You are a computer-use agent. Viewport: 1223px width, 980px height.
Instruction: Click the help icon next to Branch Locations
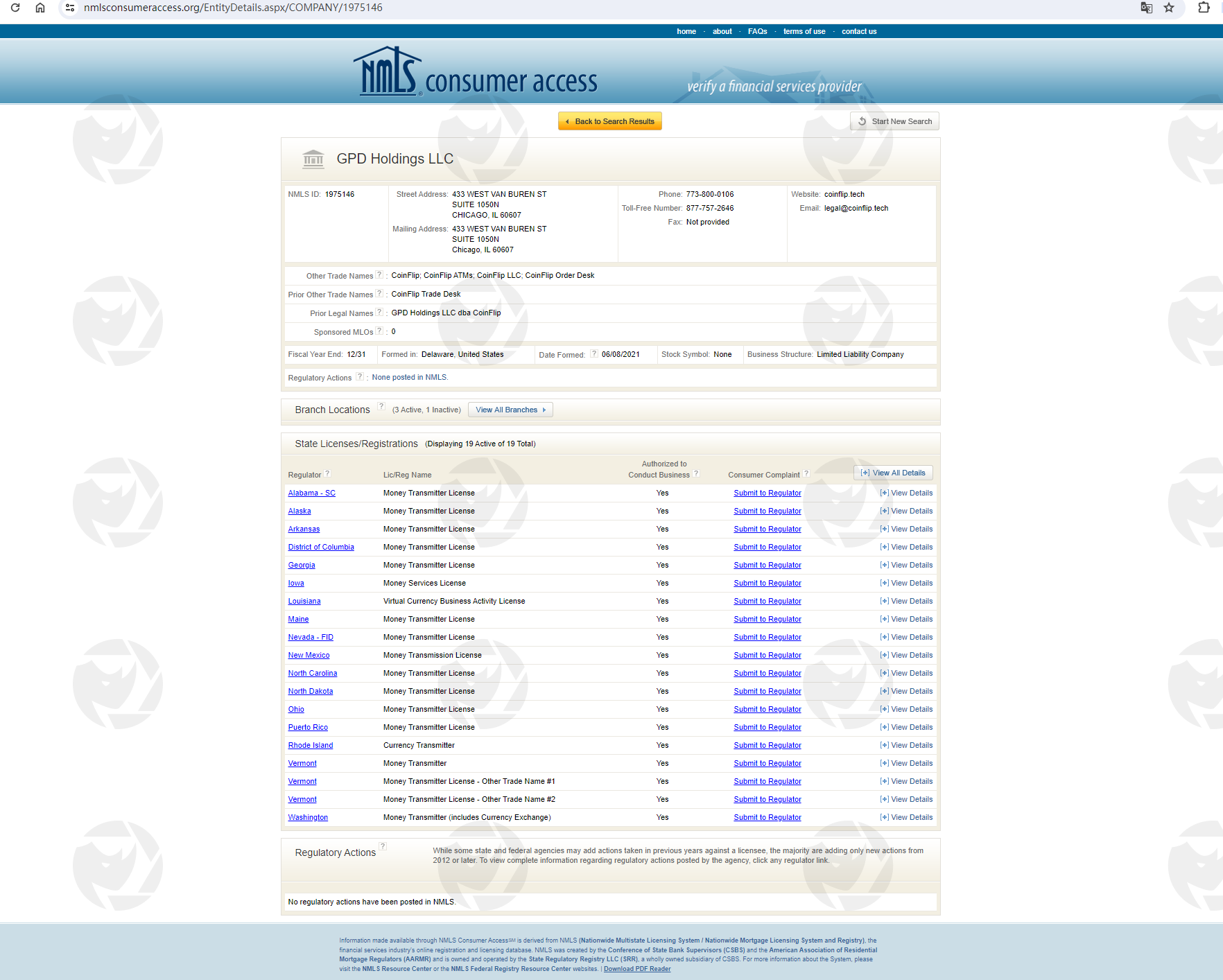coord(381,407)
